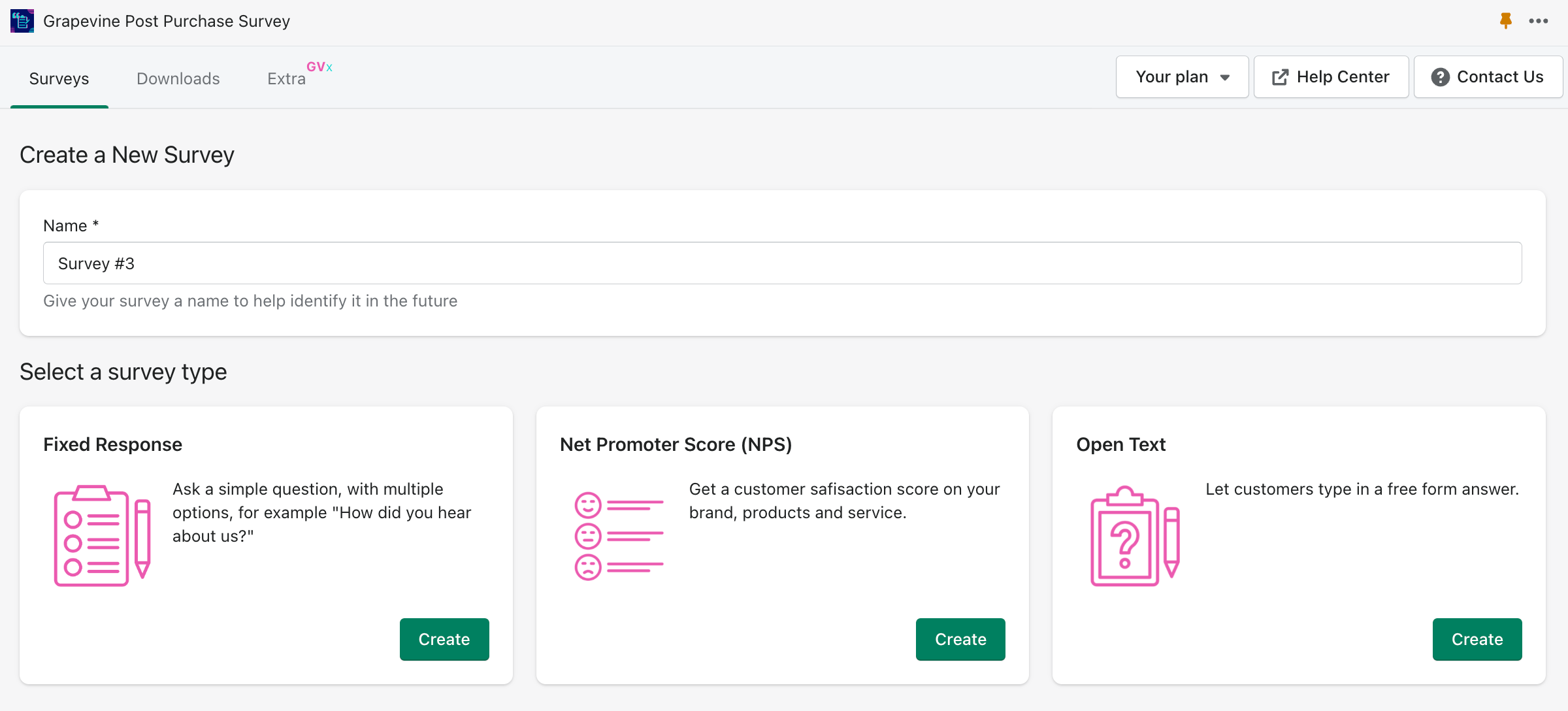Click the Fixed Response clipboard checklist icon

tap(102, 535)
